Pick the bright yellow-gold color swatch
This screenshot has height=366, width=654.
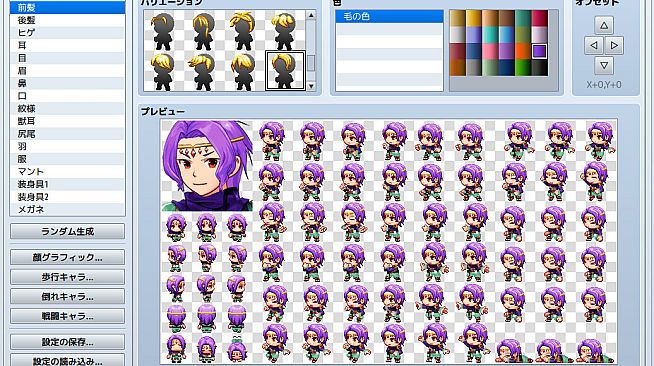point(474,18)
